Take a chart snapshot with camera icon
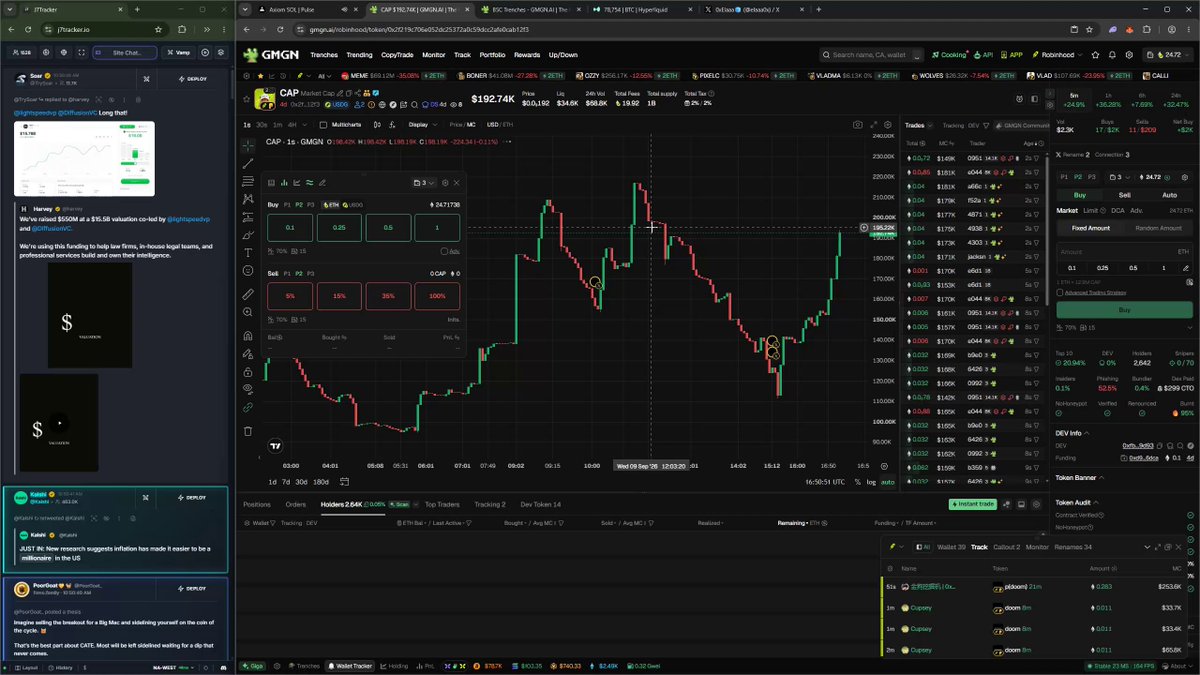The width and height of the screenshot is (1200, 675). coord(858,125)
